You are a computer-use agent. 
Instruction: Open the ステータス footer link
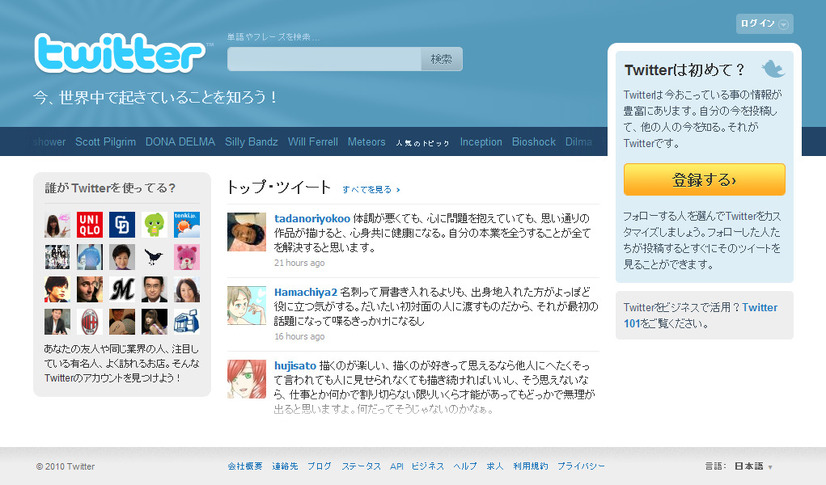(361, 466)
